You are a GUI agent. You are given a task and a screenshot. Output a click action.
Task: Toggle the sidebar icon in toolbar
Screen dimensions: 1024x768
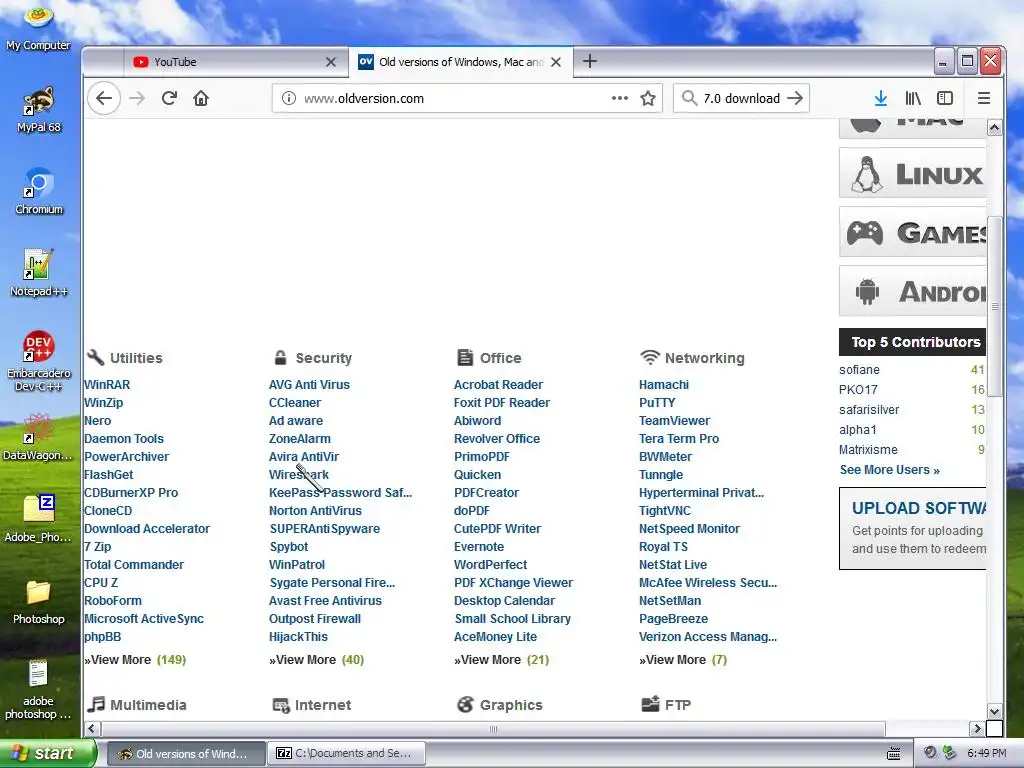click(945, 98)
